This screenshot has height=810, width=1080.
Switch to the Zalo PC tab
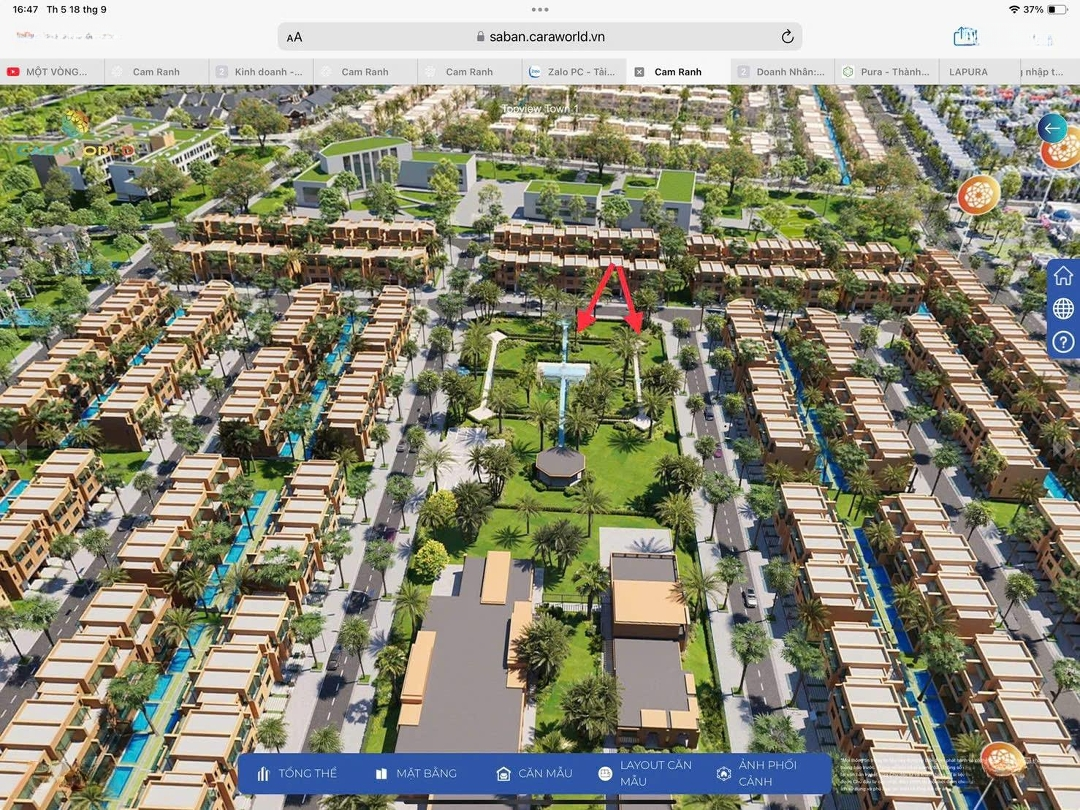pos(573,72)
